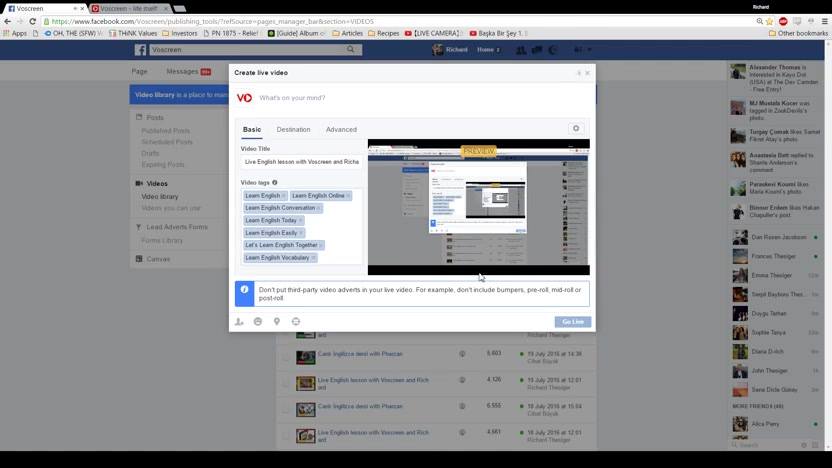Open the Page tab in page manager bar

pos(140,71)
